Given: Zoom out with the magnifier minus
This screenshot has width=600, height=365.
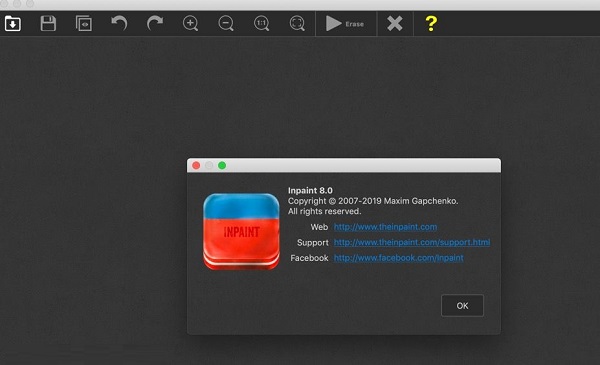Looking at the screenshot, I should tap(226, 23).
